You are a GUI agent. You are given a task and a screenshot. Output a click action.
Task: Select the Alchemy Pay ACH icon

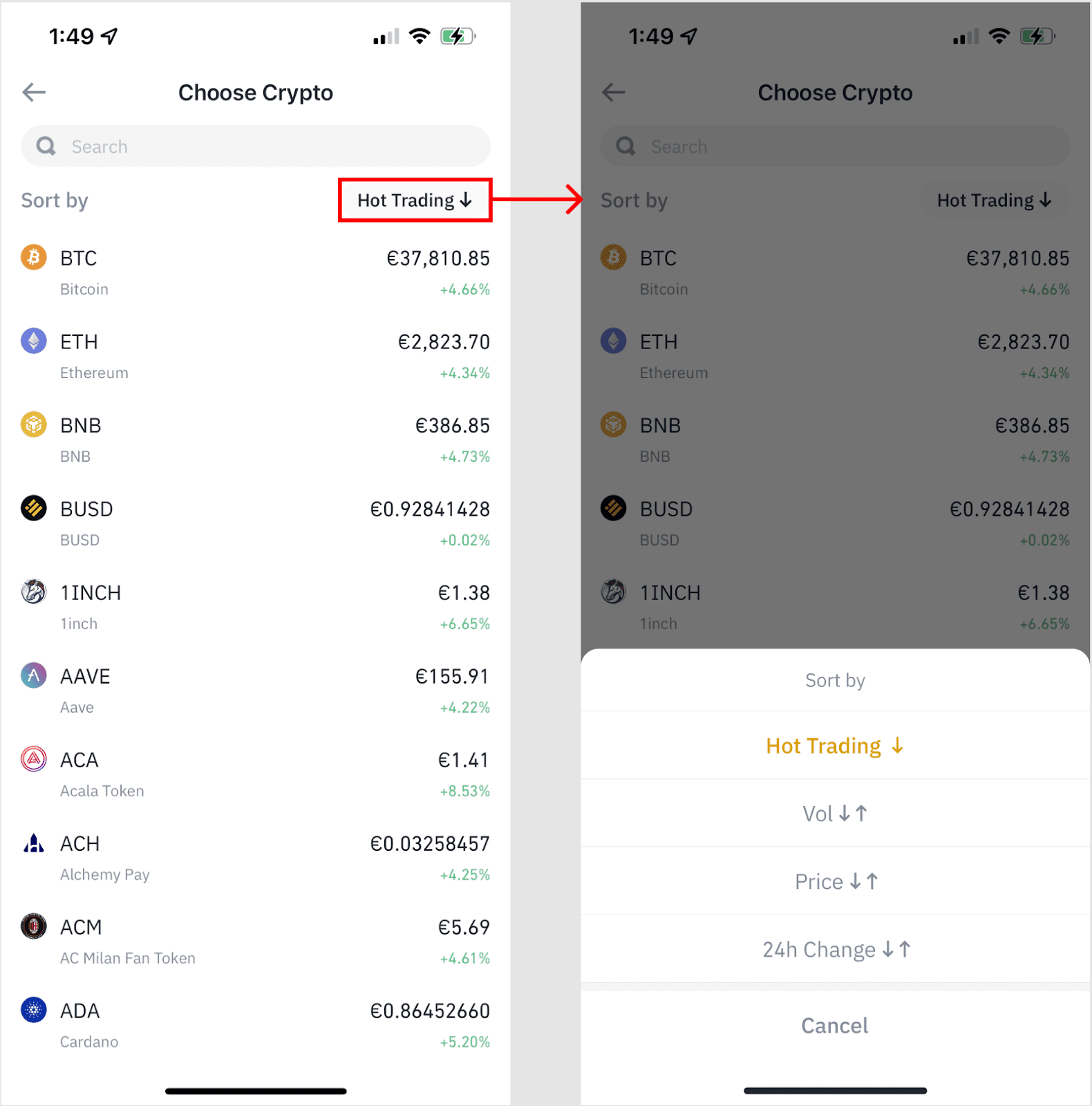point(33,843)
